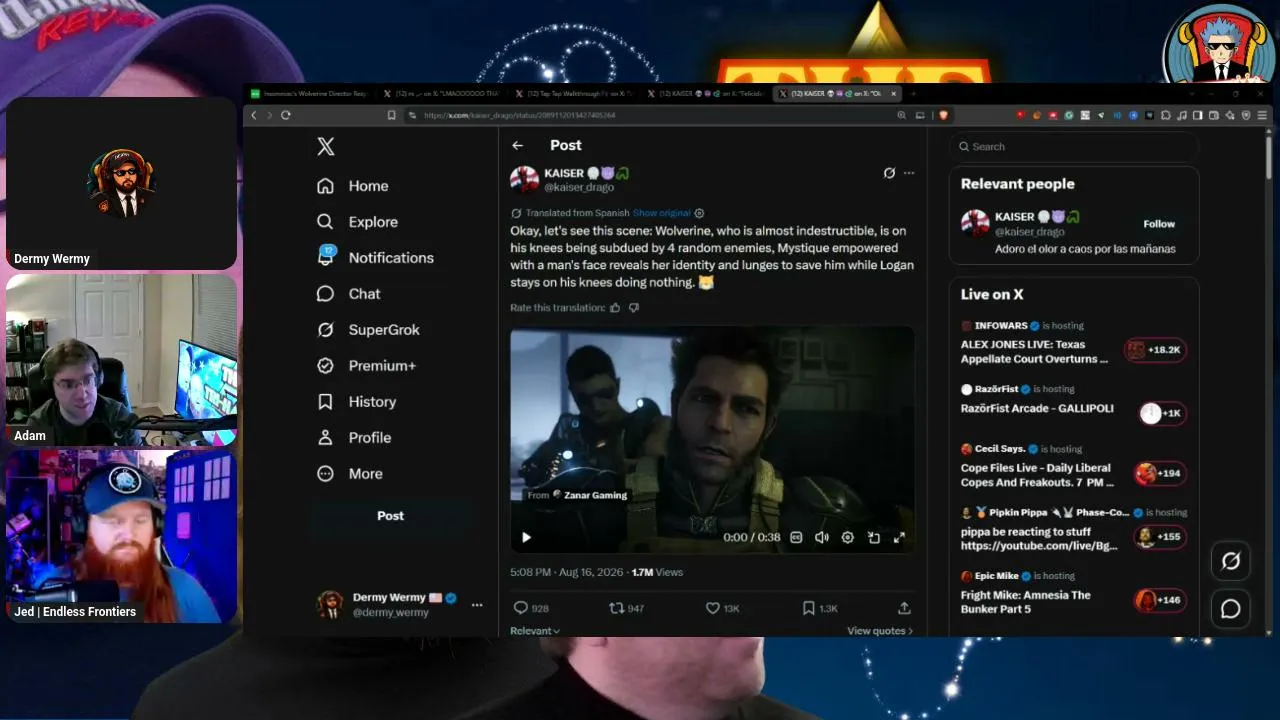Switch to the LMAOOOOOO browser tab
Screen dimensions: 1280x720
441,93
